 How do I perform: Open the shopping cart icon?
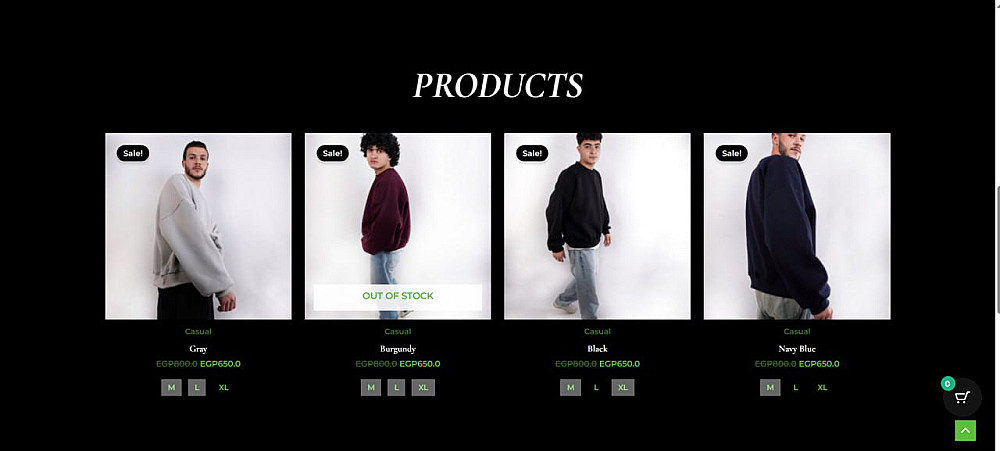pyautogui.click(x=962, y=397)
